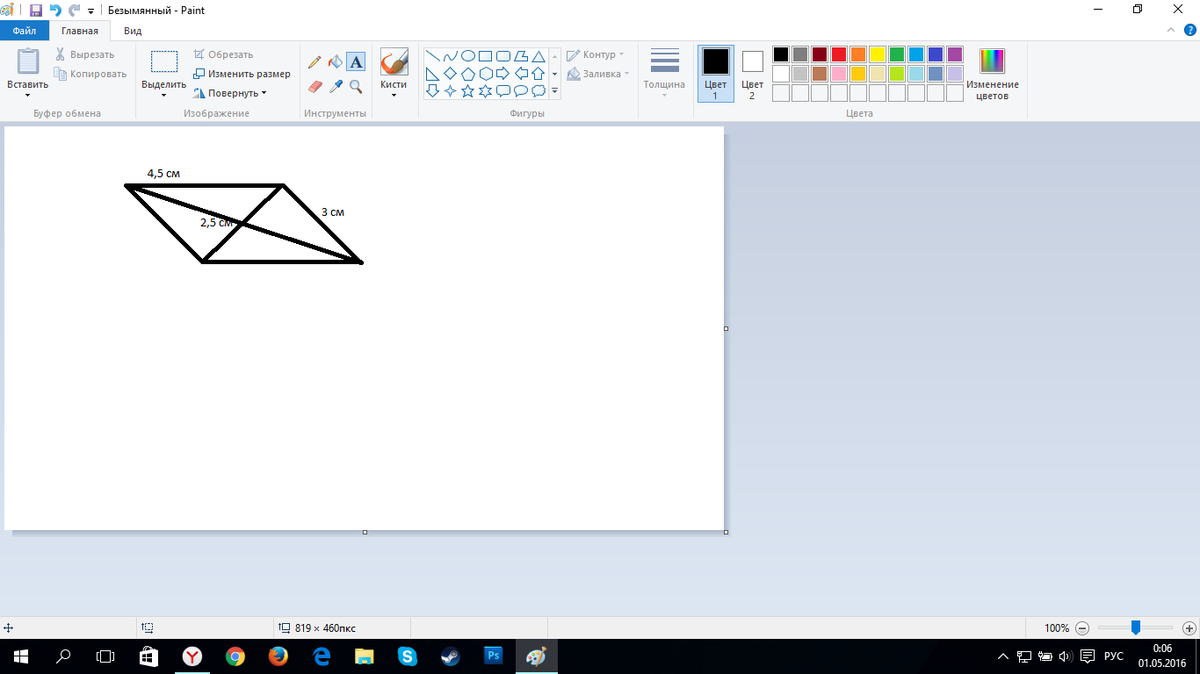Choose the five-point star shape

tap(467, 91)
